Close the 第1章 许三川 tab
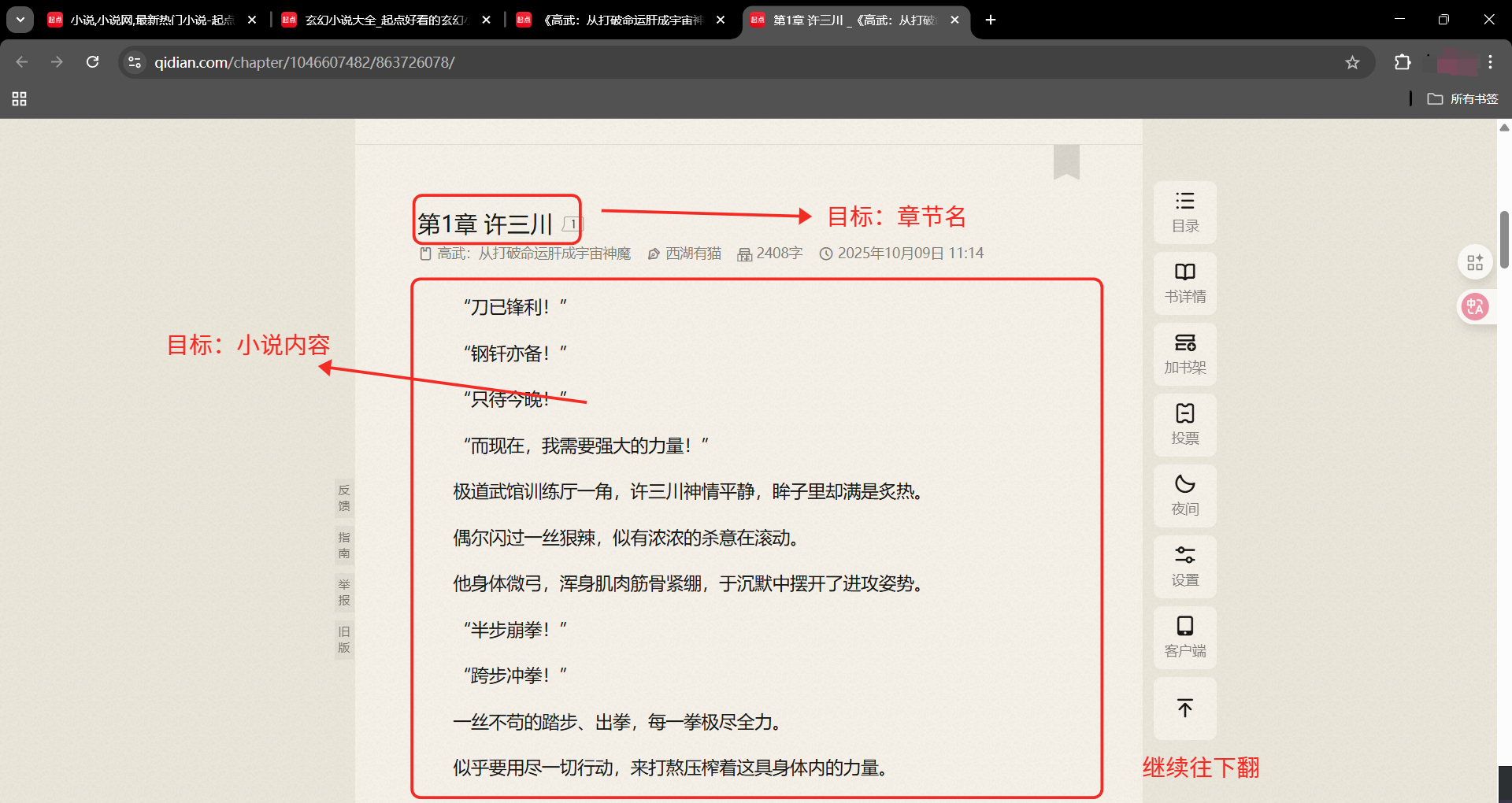The height and width of the screenshot is (803, 1512). click(955, 20)
